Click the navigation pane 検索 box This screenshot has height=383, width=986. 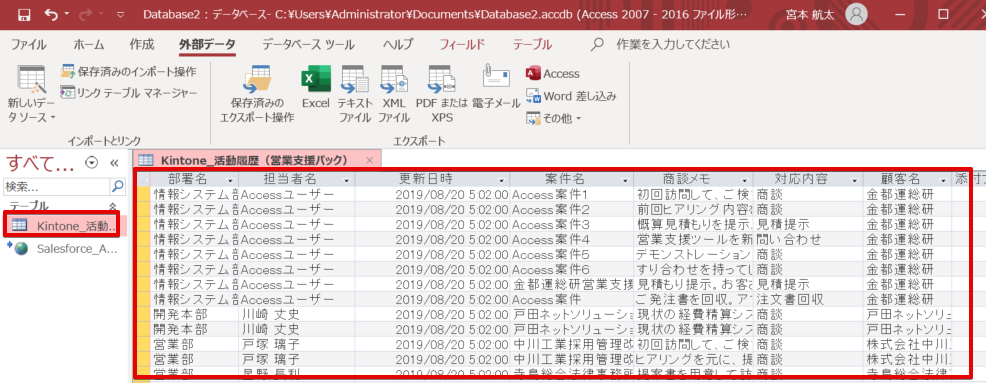57,186
